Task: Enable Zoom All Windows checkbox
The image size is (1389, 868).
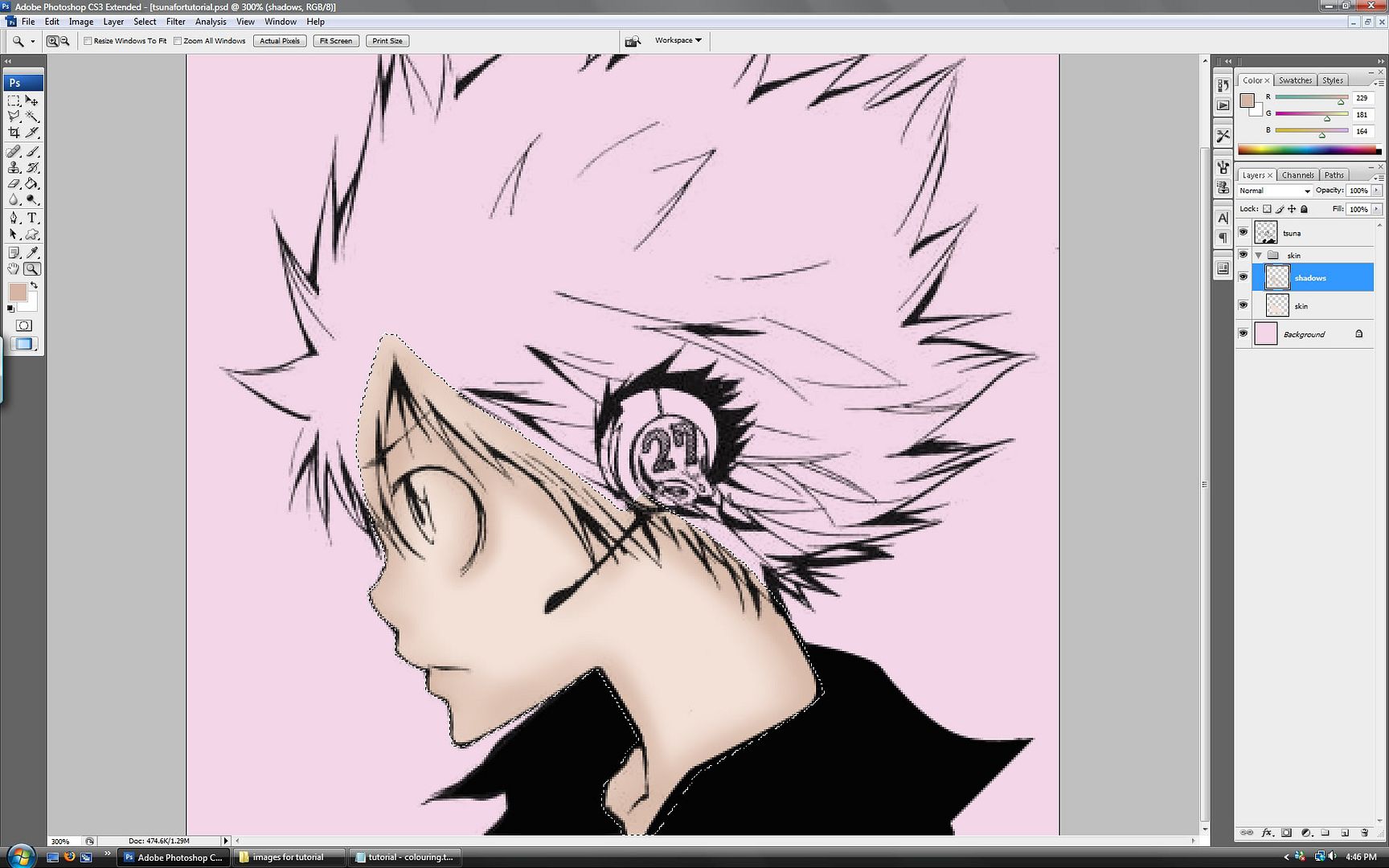Action: pyautogui.click(x=178, y=41)
